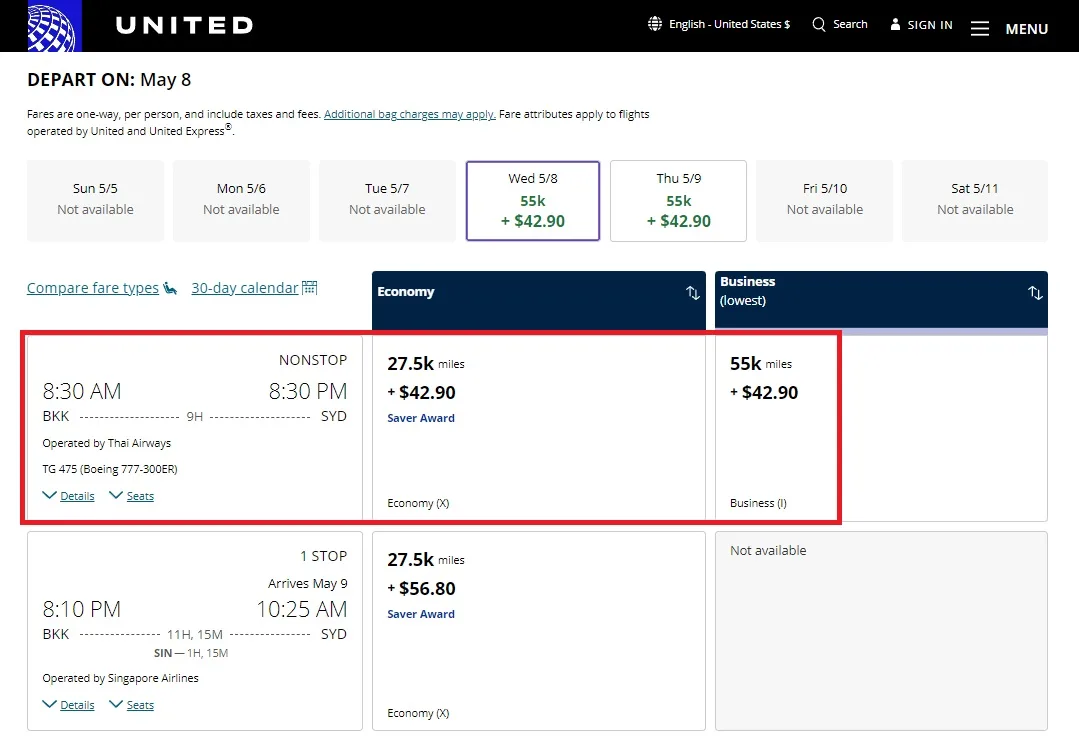Click the person sign-in icon
This screenshot has height=736, width=1079.
pyautogui.click(x=895, y=24)
